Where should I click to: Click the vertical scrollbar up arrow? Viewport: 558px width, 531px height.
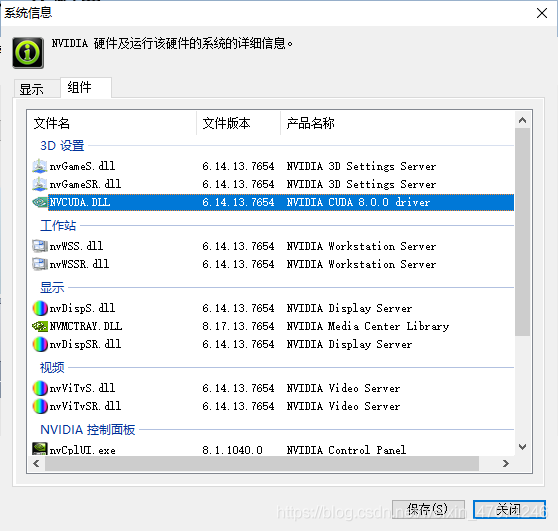(x=522, y=120)
